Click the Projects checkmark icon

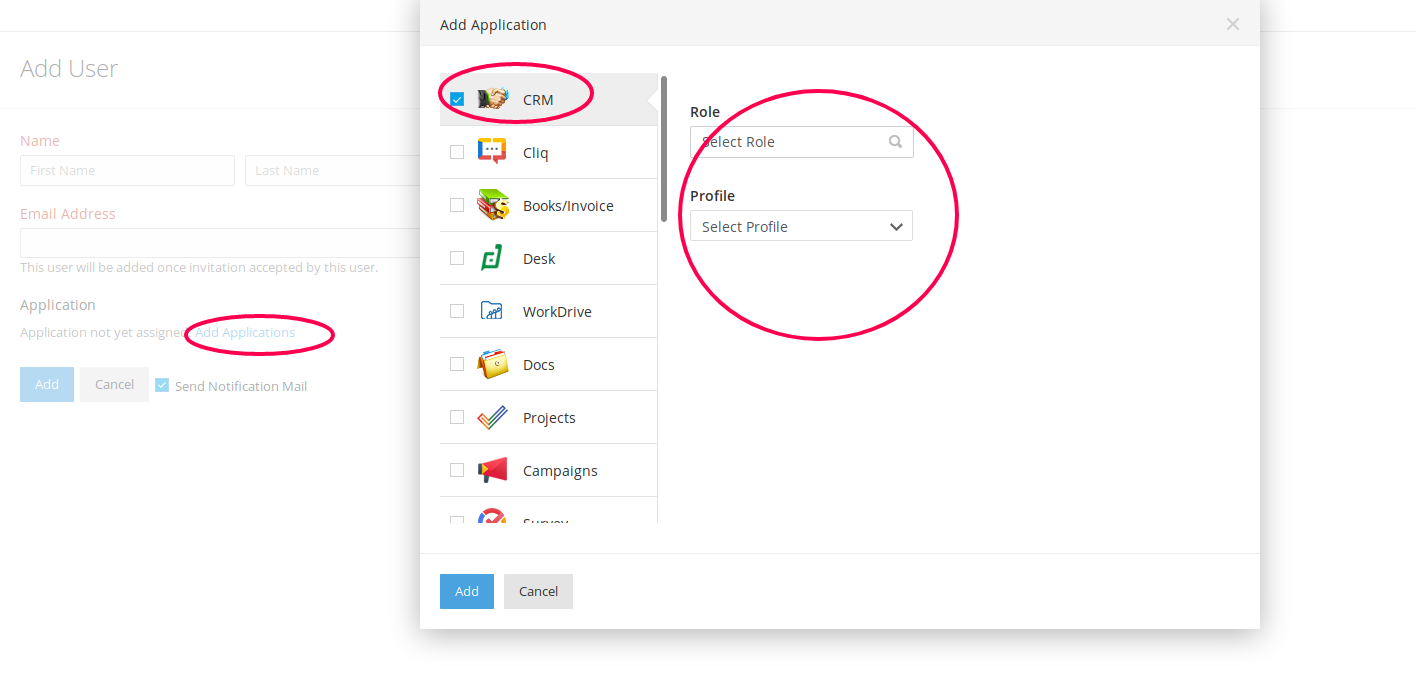[492, 417]
